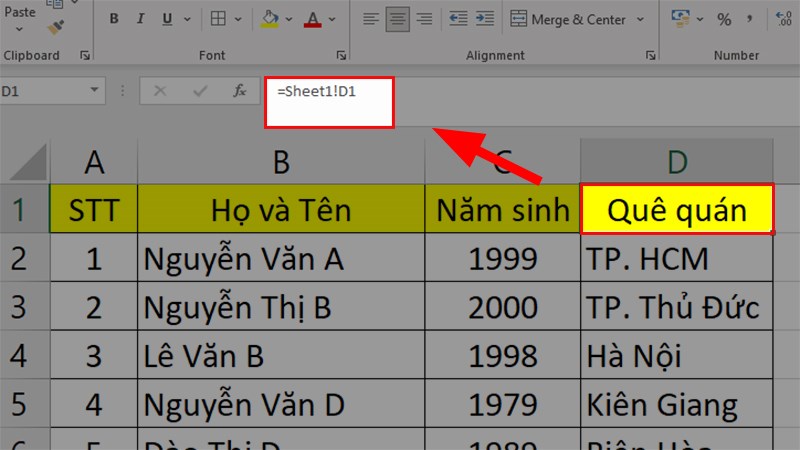The width and height of the screenshot is (800, 450).
Task: Apply Percent Style number format
Action: (723, 19)
